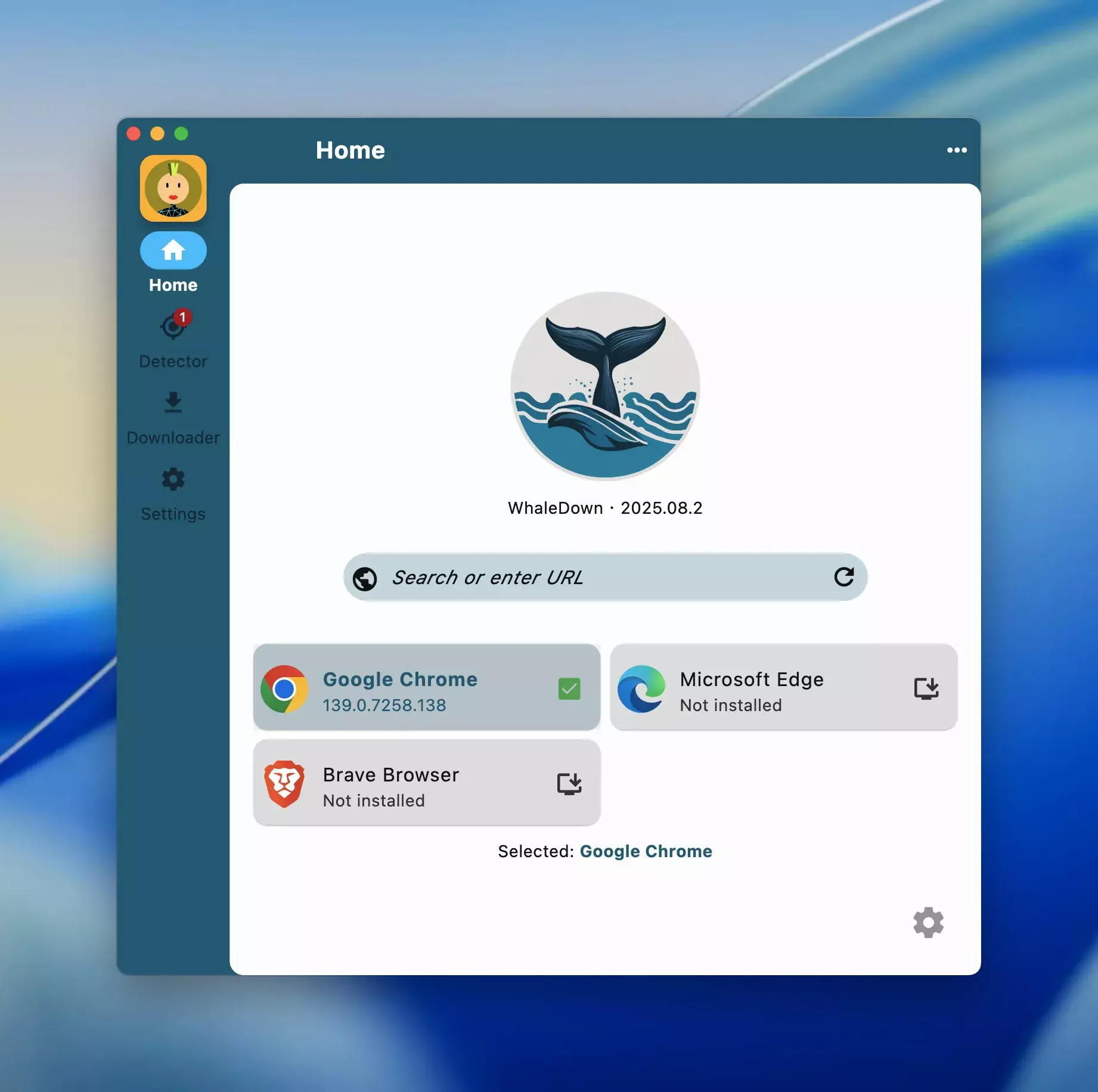Open the Settings tab in sidebar

pos(173,495)
